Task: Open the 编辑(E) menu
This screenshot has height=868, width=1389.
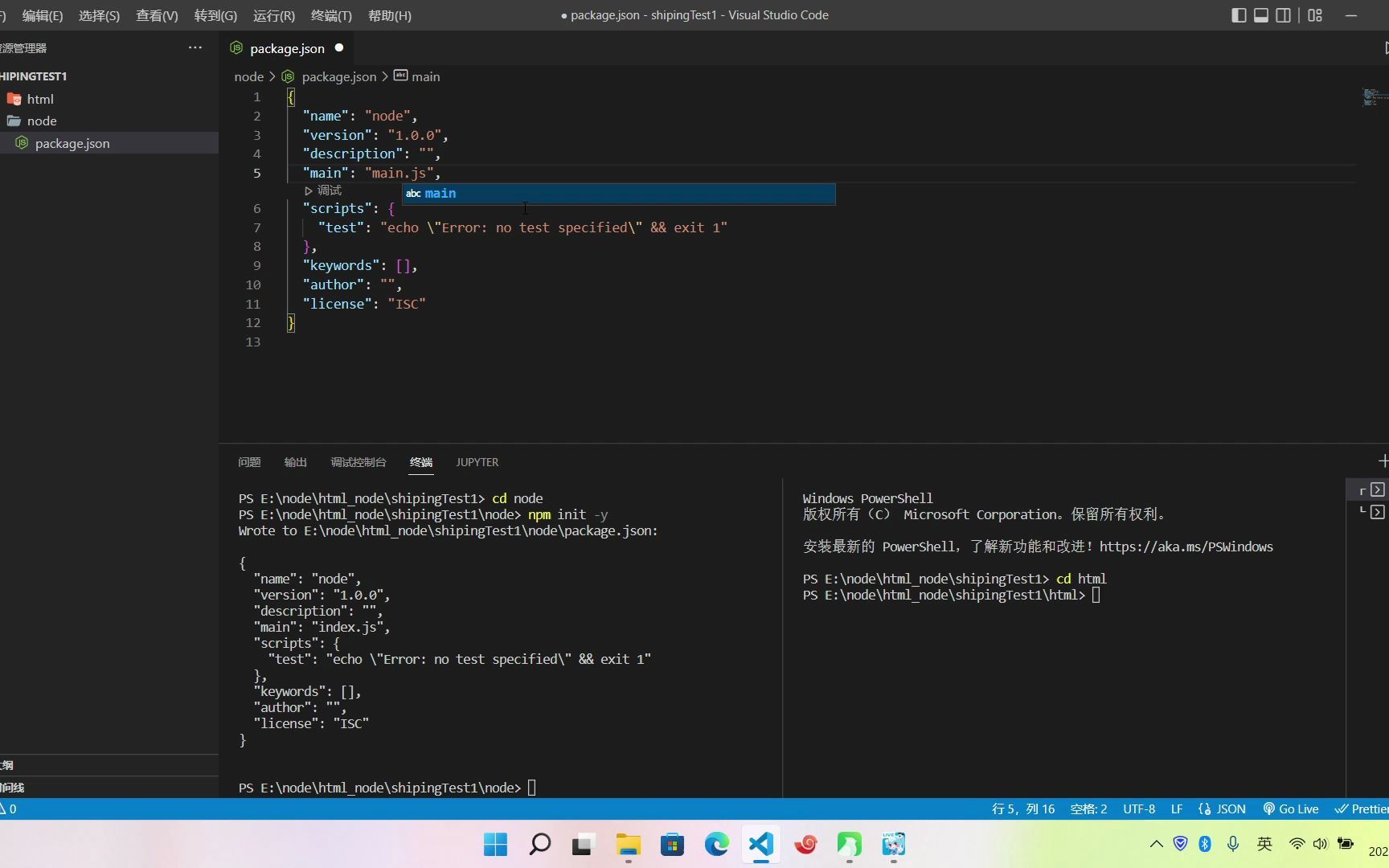Action: click(x=43, y=15)
